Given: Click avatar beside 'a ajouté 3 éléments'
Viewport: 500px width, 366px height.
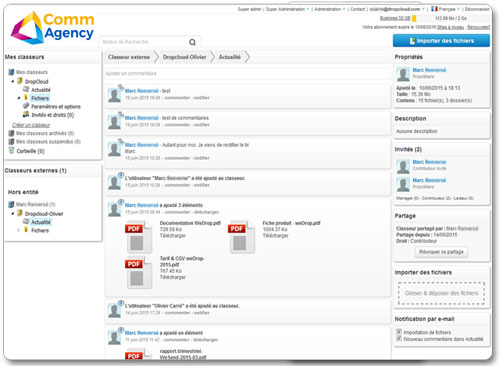Looking at the screenshot, I should click(114, 209).
